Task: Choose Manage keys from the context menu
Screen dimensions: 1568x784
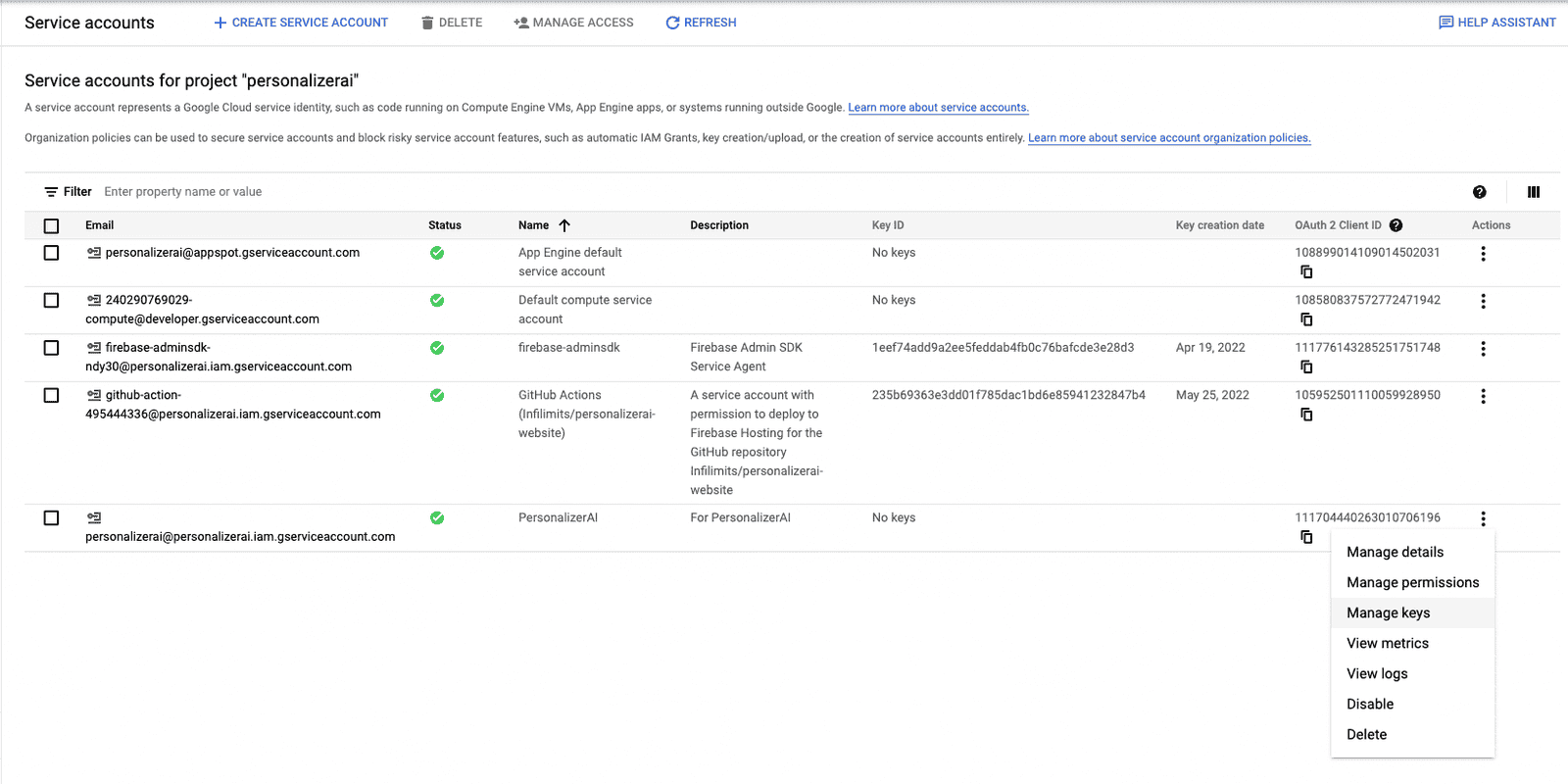Action: (1388, 613)
